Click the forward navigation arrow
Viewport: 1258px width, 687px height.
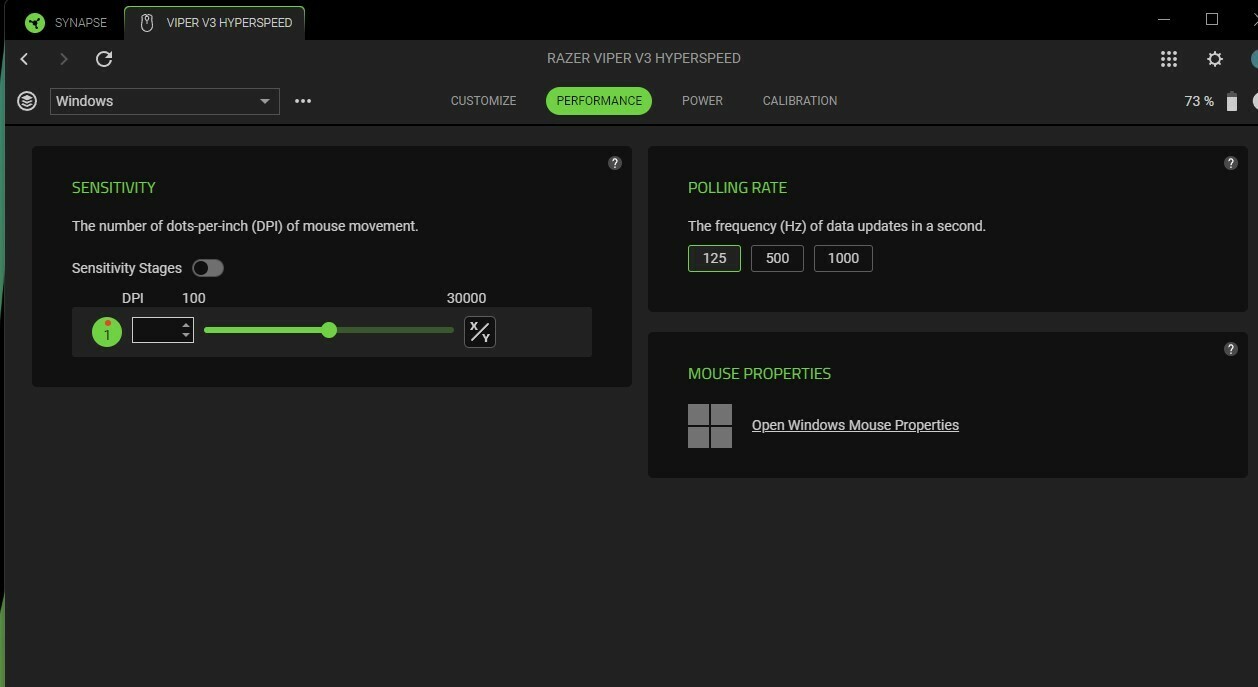coord(64,59)
